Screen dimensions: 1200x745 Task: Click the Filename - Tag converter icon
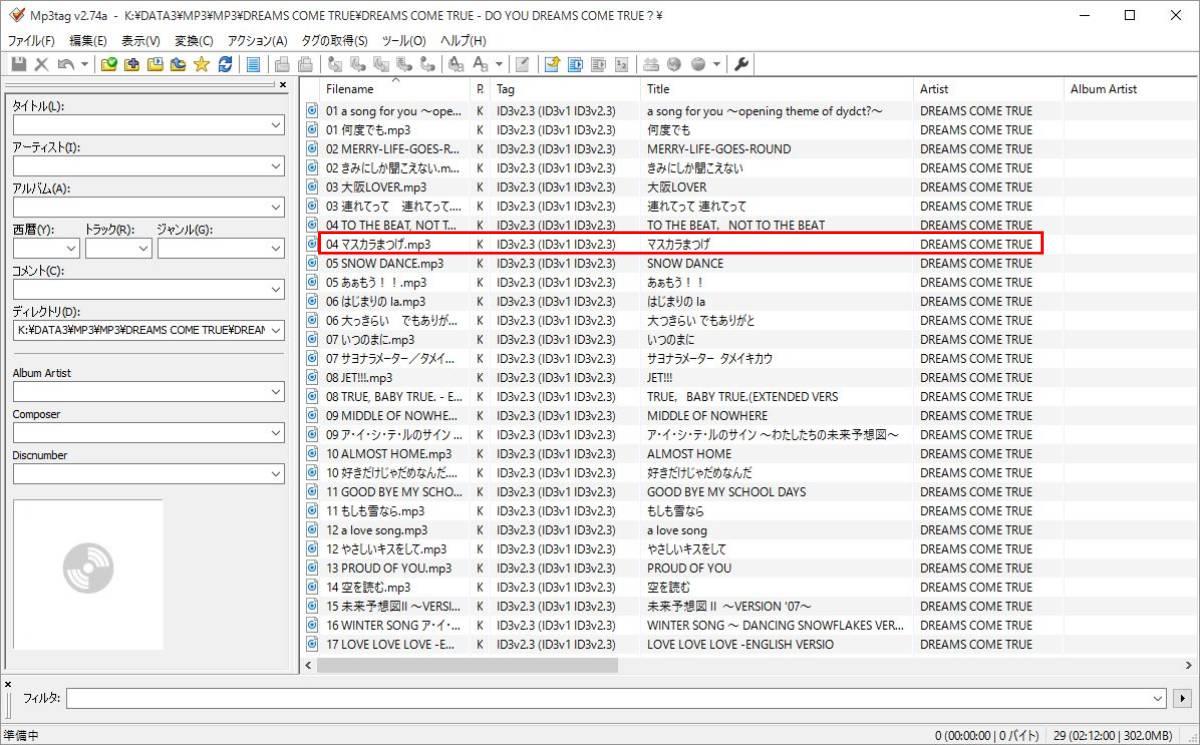click(358, 64)
